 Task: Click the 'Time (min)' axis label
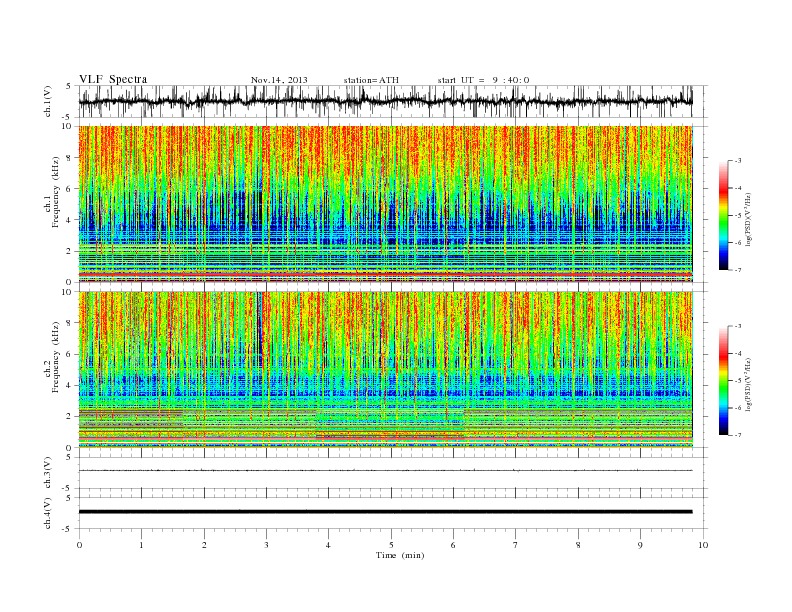(400, 555)
